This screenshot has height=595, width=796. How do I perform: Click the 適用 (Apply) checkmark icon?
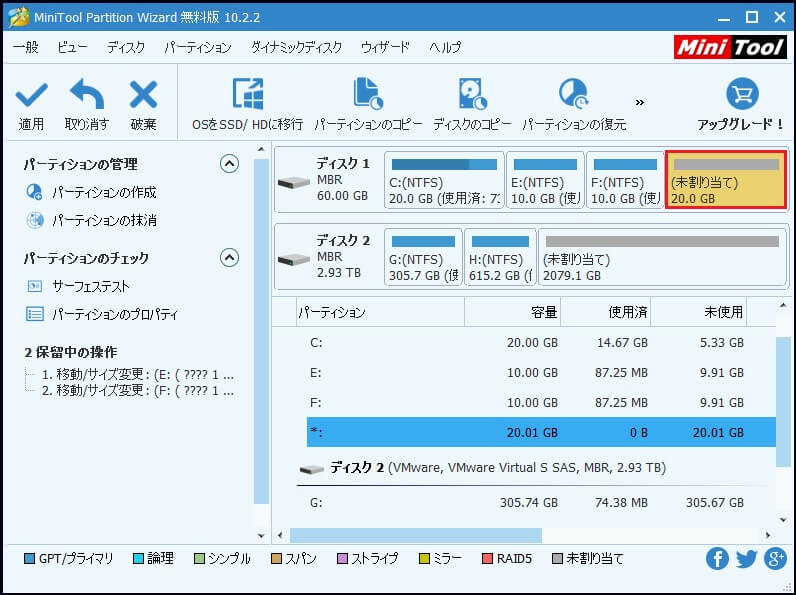point(31,95)
